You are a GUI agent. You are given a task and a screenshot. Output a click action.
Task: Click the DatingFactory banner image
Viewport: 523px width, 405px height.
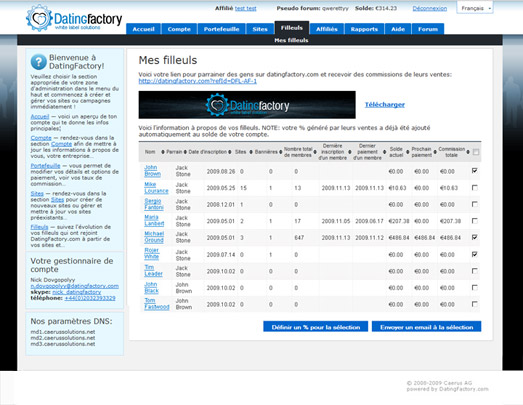[x=247, y=105]
